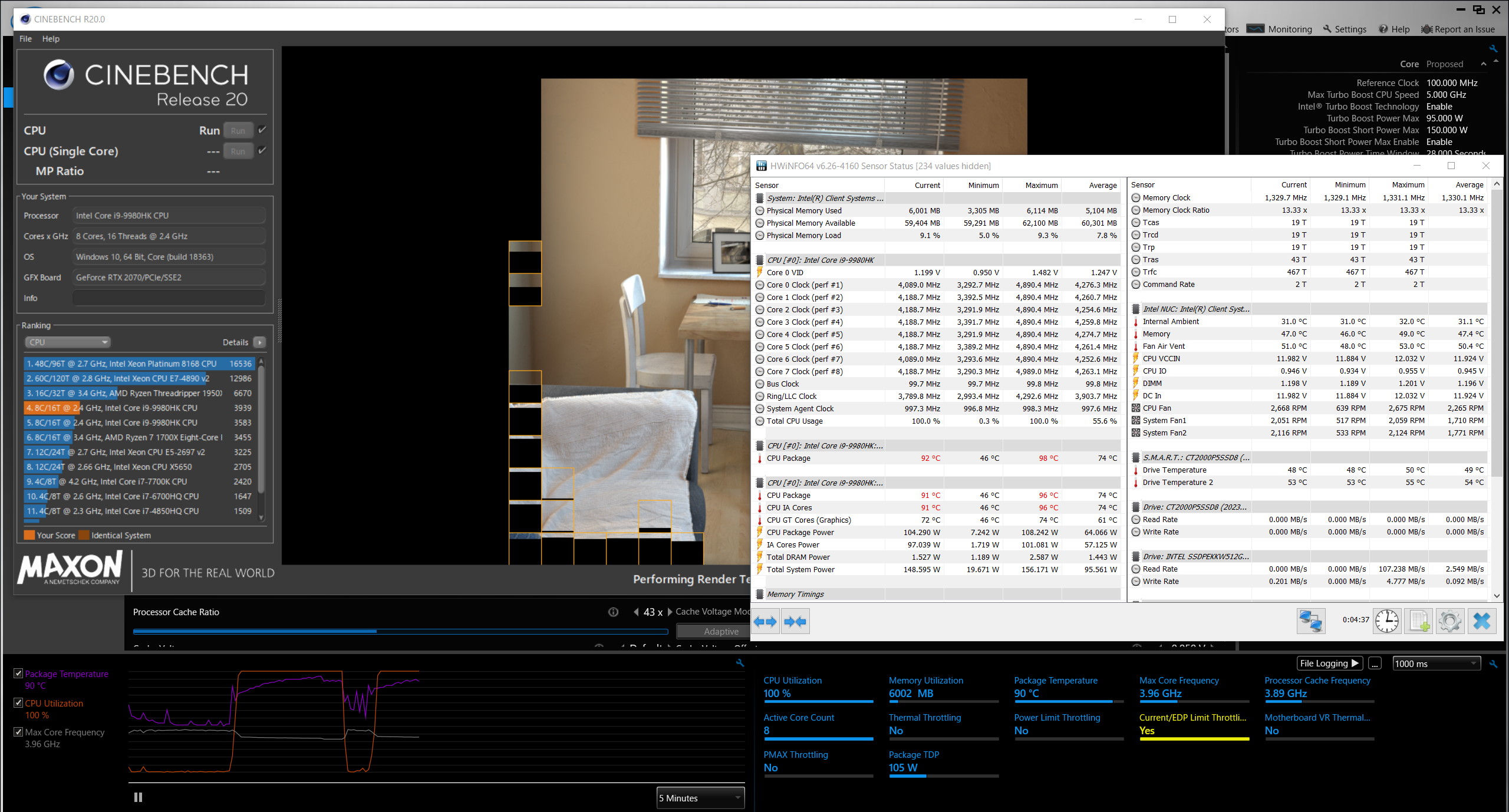Open wrench settings above Core Proposed panel

pyautogui.click(x=1494, y=49)
